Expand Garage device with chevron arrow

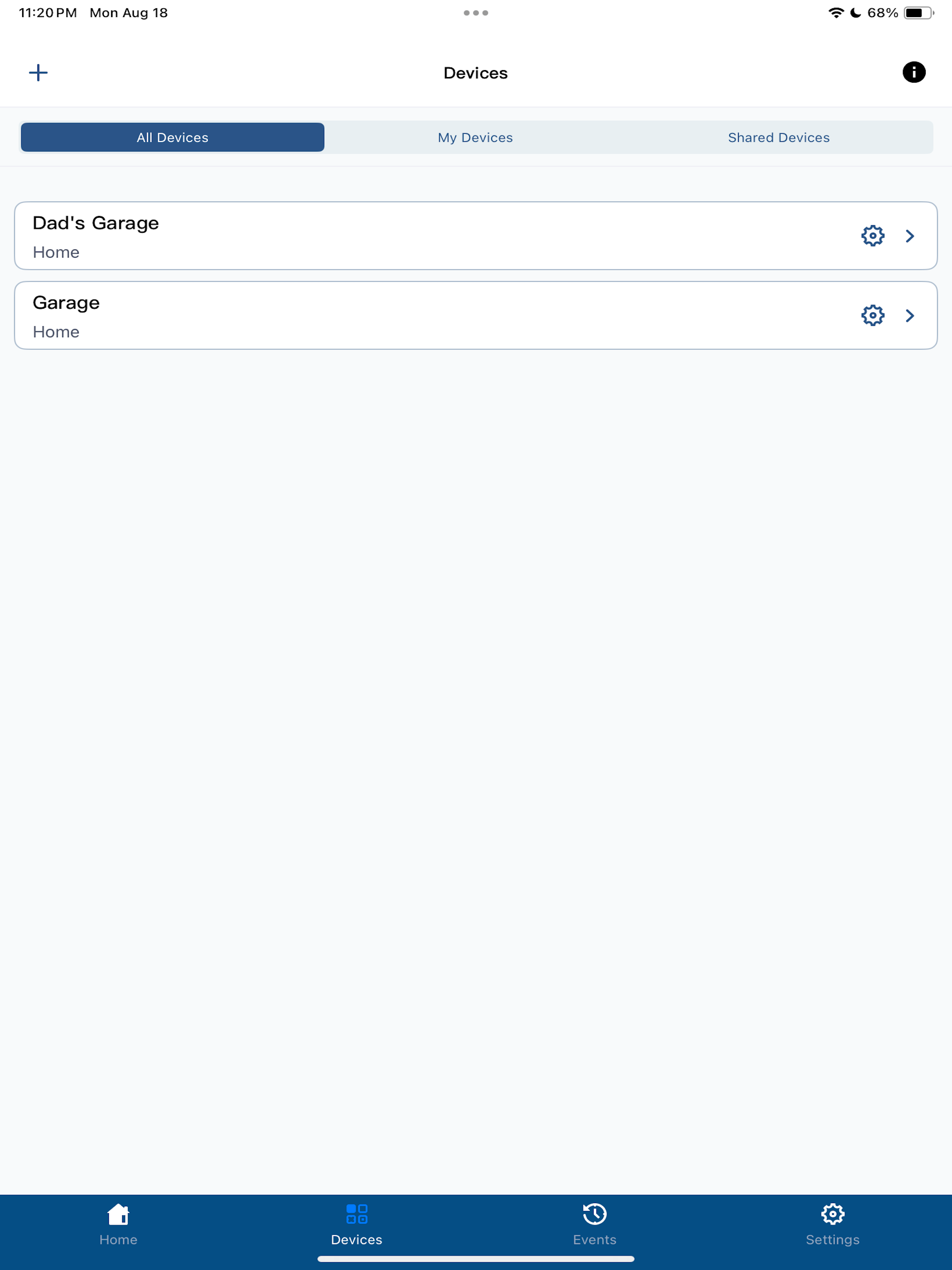click(910, 316)
